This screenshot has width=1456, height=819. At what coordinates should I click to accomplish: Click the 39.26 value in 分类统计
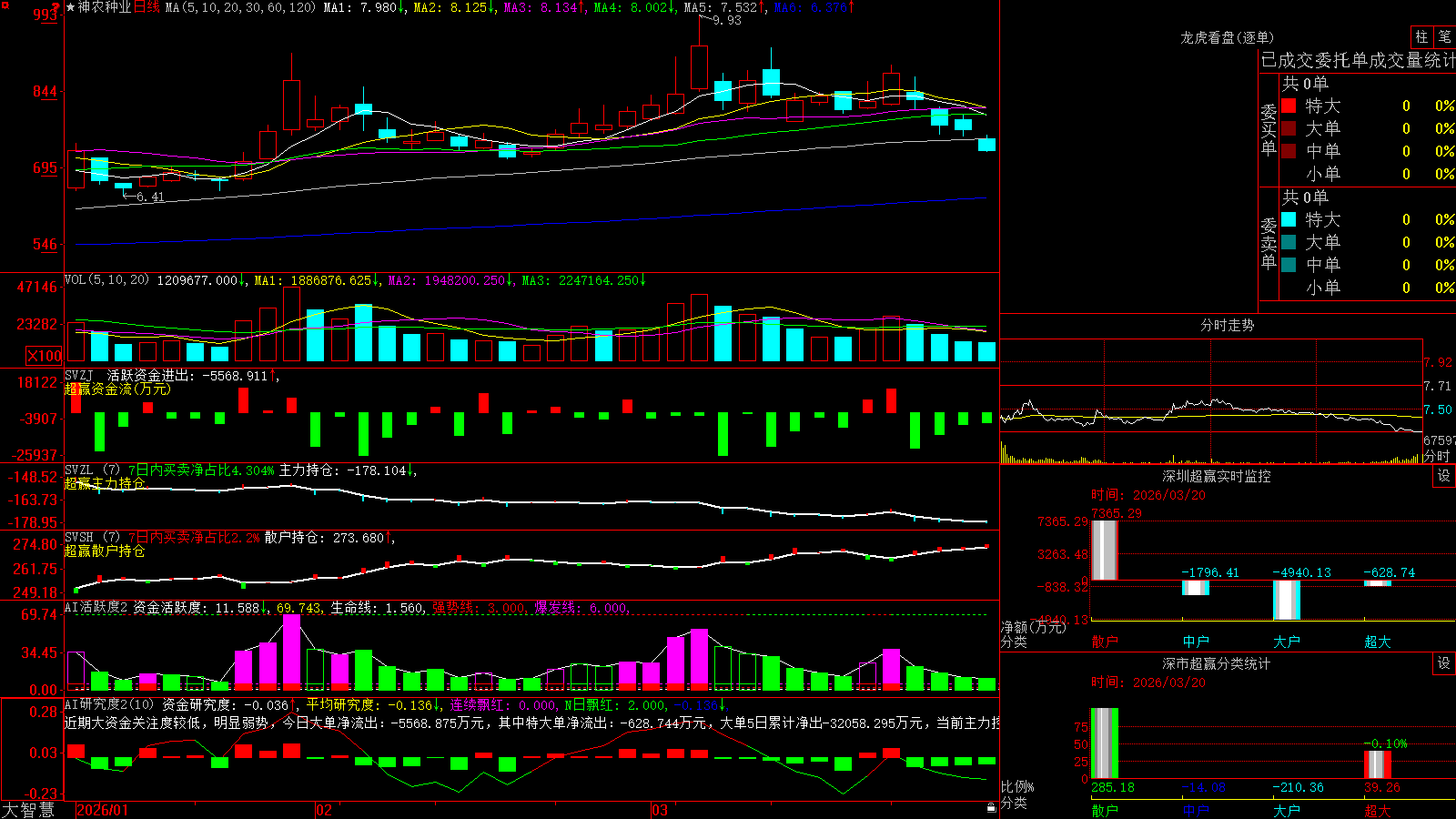click(1382, 787)
